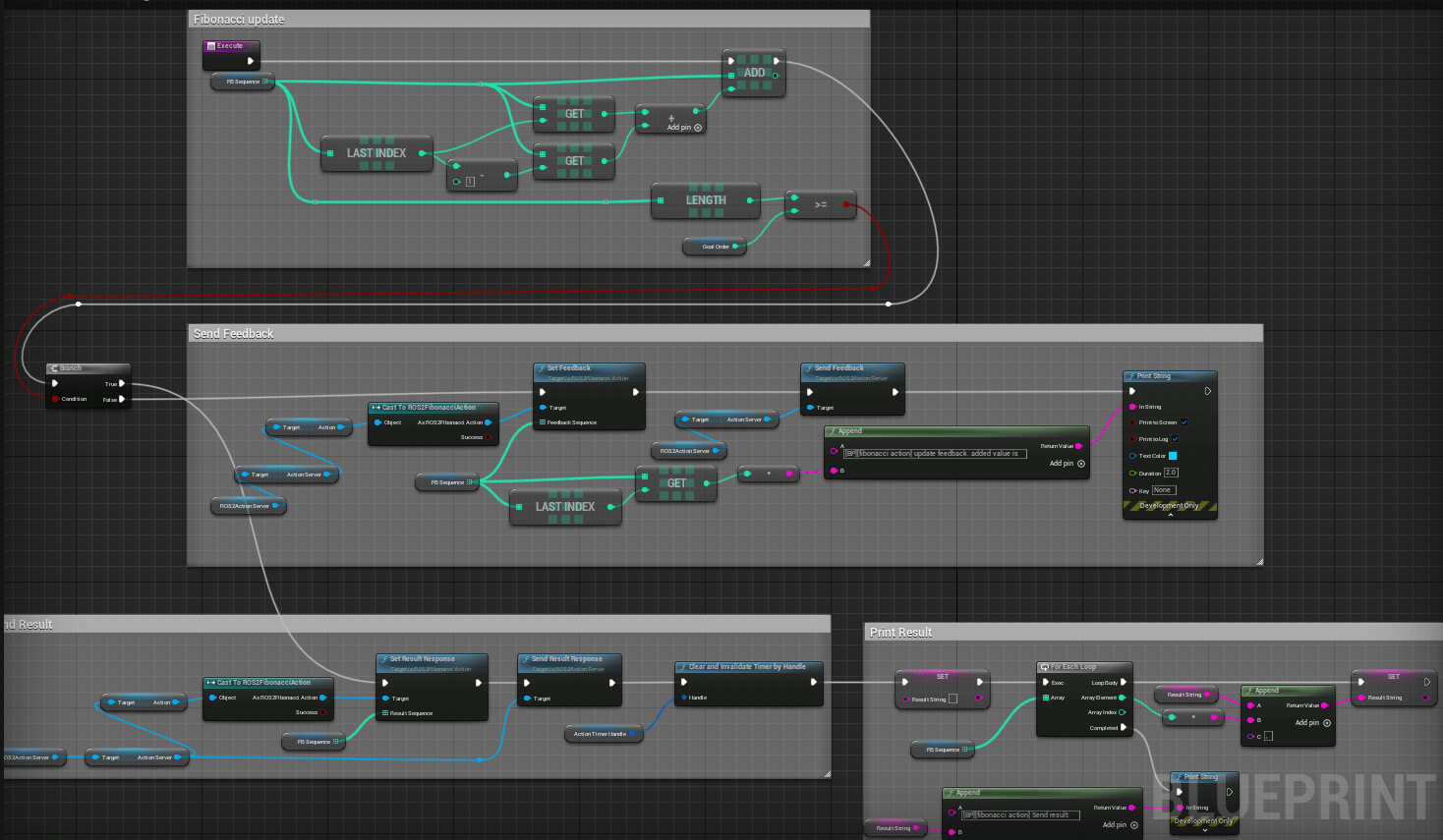This screenshot has height=840, width=1443.
Task: Click the Array Element pin on For Each Loop
Action: click(x=1123, y=698)
